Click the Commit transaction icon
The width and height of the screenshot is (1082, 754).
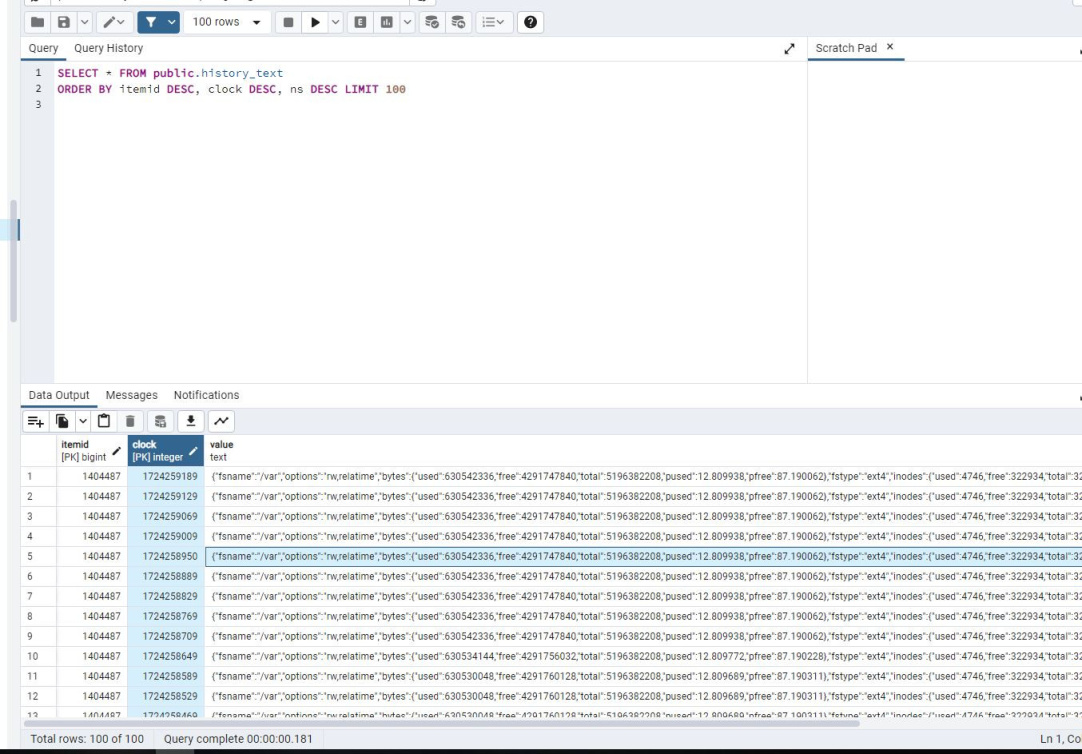pyautogui.click(x=433, y=21)
